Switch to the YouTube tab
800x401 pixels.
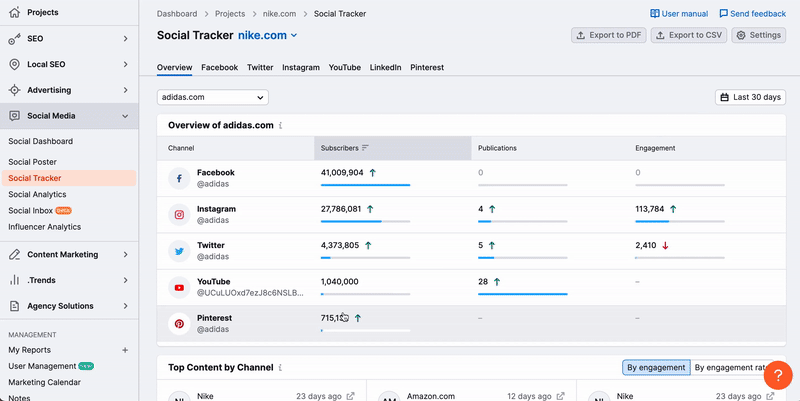tap(345, 67)
